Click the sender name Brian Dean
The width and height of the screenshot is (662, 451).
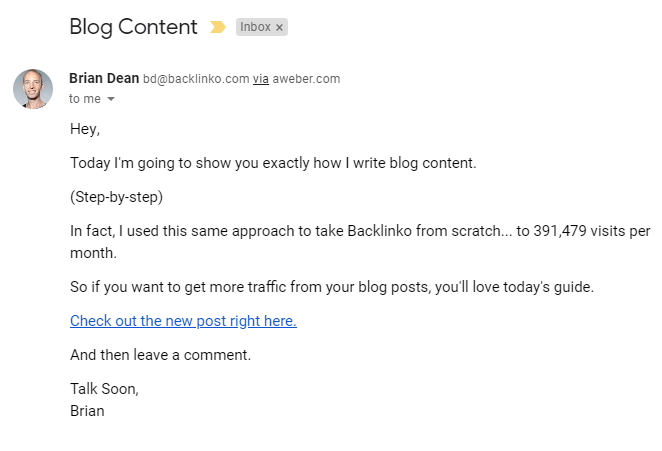click(x=103, y=78)
